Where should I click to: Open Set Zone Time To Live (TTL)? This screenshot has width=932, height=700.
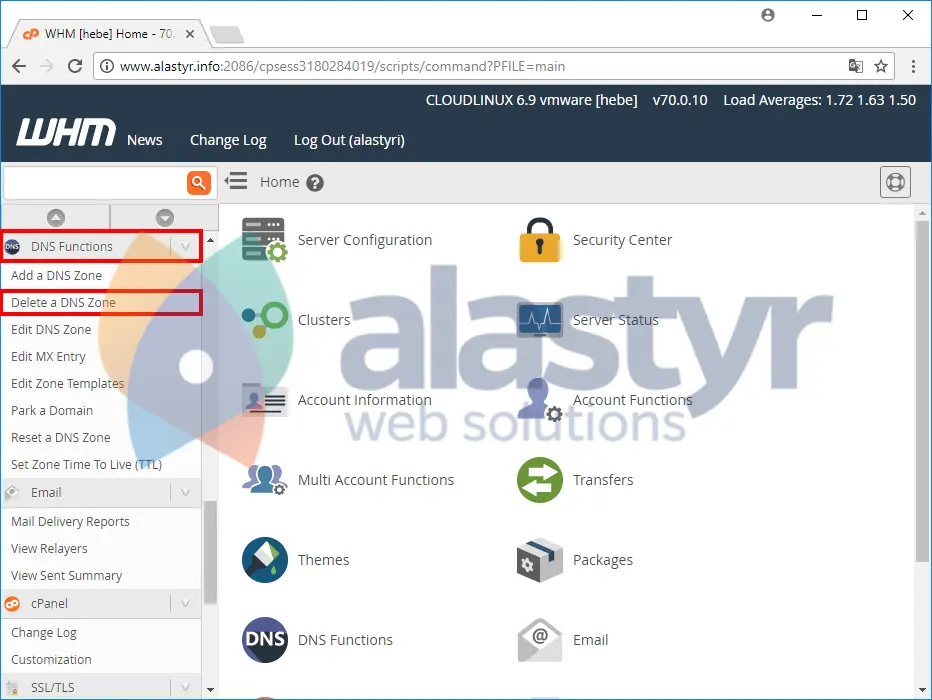(86, 465)
